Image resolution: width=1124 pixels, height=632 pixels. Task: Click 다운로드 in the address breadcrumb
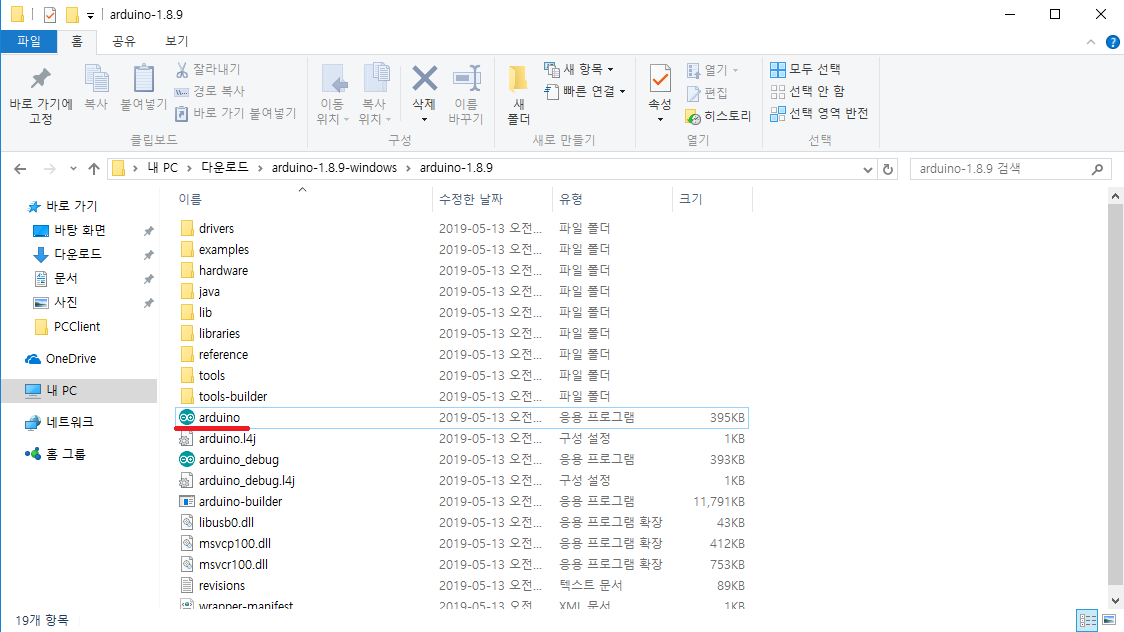coord(224,168)
